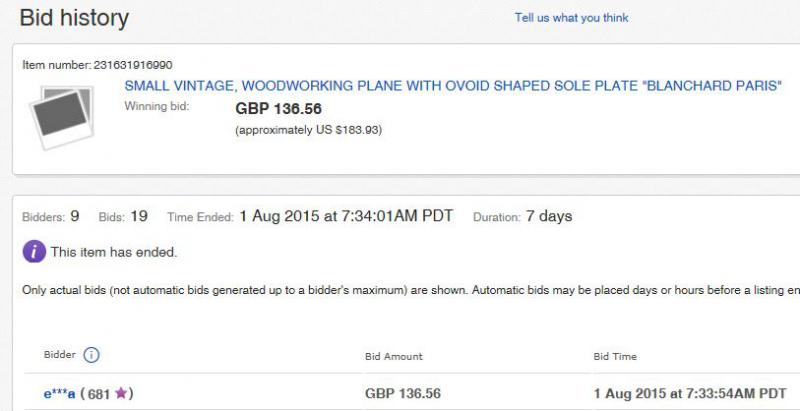Click the info icon beside Bidder header

(91, 355)
